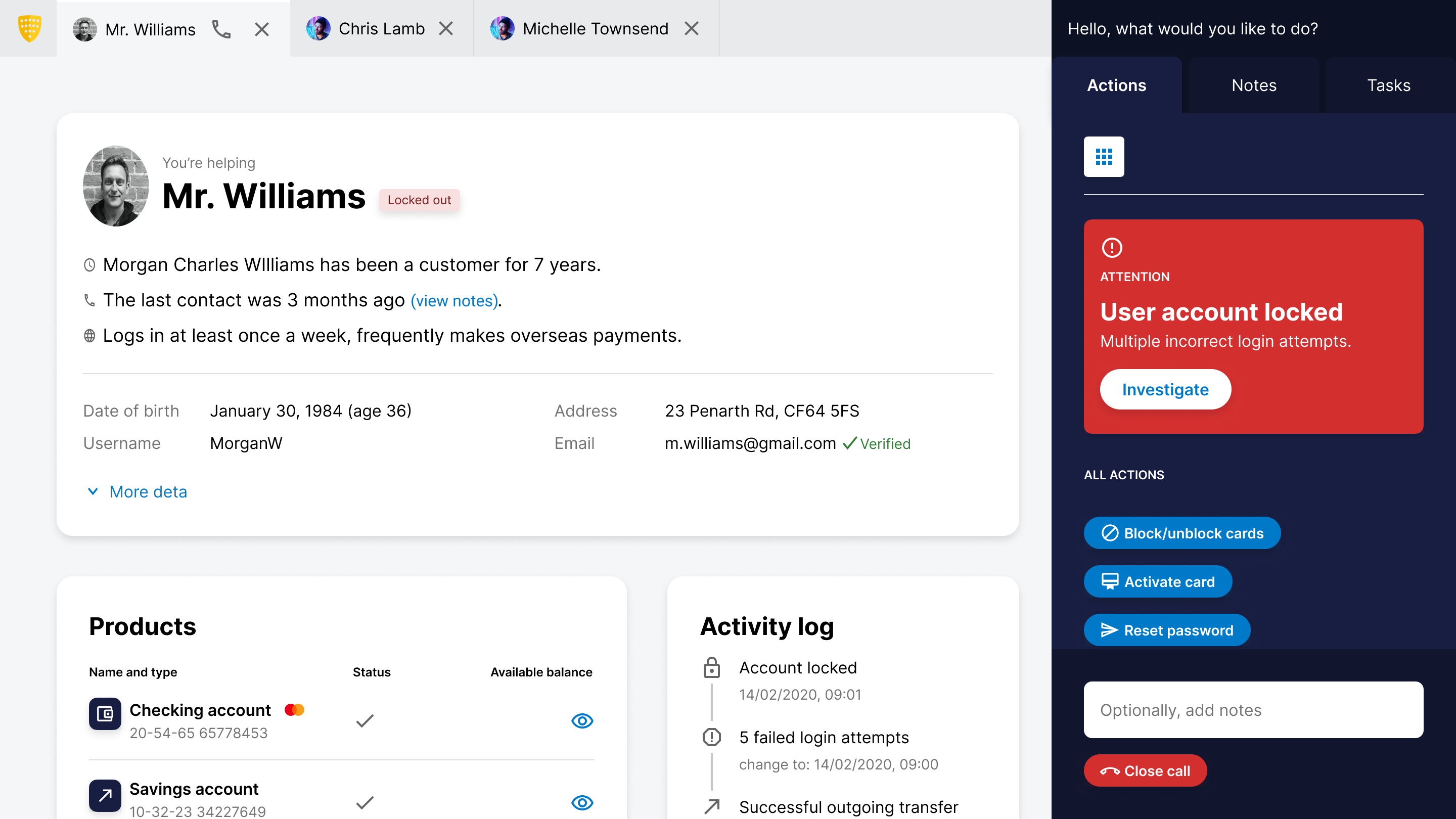Switch to Michelle Townsend customer tab
The image size is (1456, 819).
(x=595, y=28)
